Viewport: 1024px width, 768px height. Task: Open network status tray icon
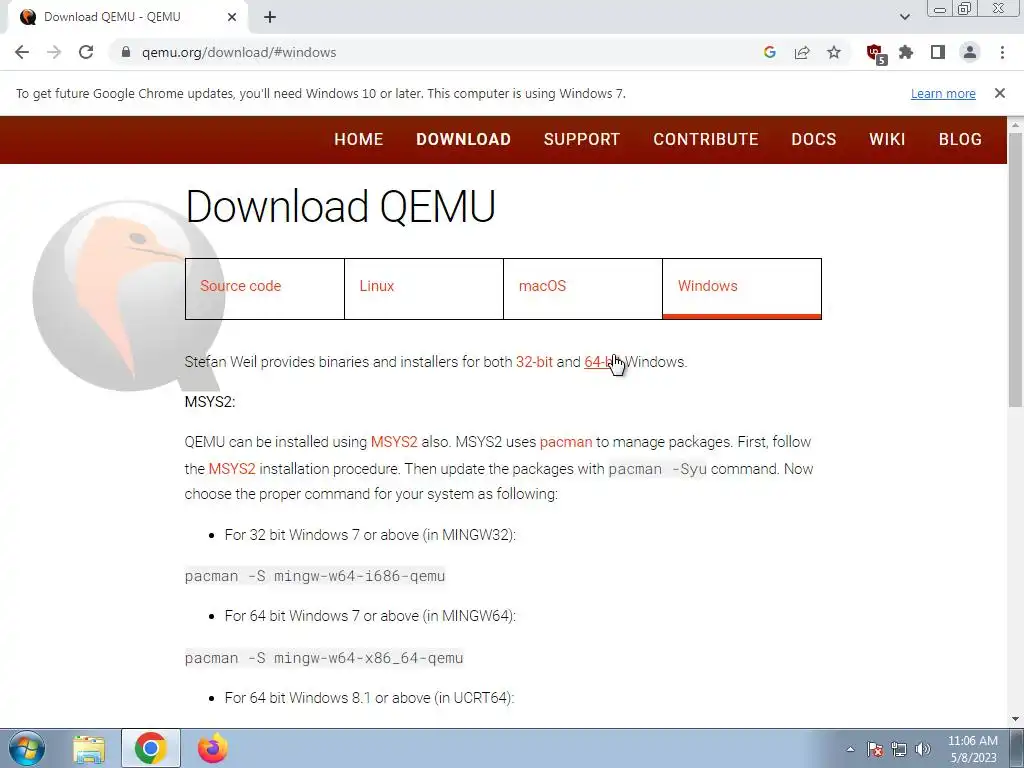(x=899, y=750)
